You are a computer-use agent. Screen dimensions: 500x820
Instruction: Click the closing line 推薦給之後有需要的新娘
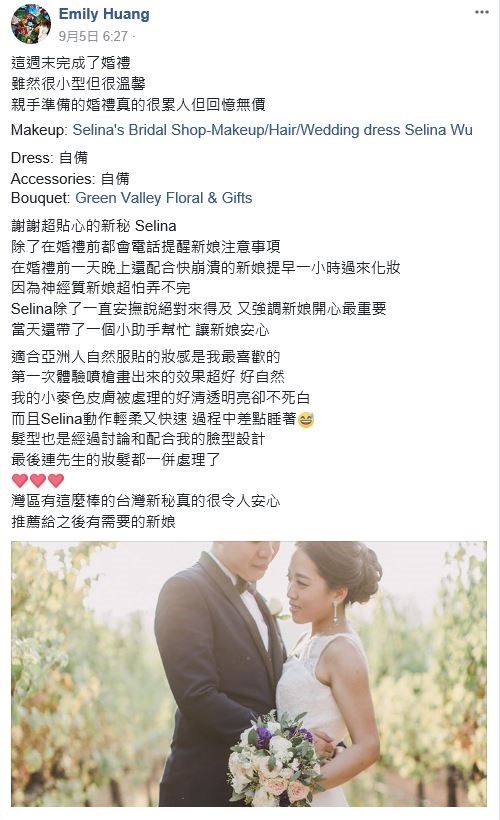pyautogui.click(x=93, y=521)
